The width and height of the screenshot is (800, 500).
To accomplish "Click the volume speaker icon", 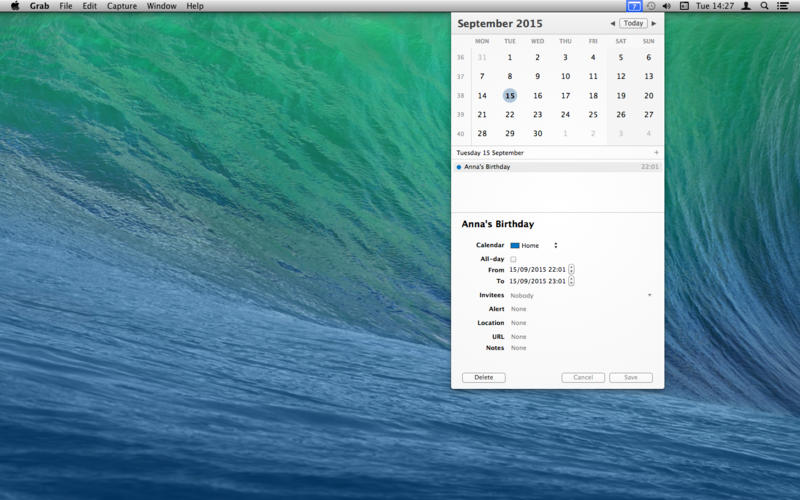I will (667, 6).
